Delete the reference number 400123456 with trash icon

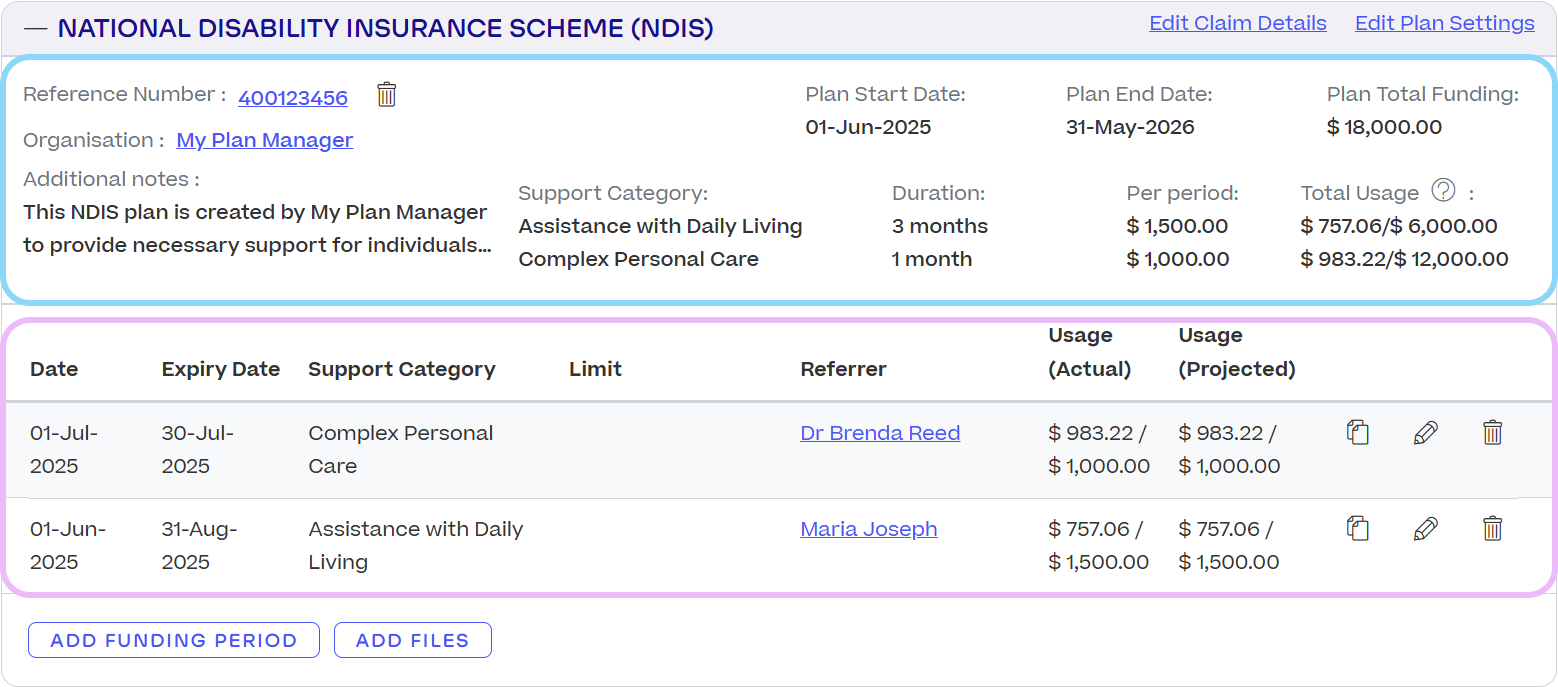387,95
